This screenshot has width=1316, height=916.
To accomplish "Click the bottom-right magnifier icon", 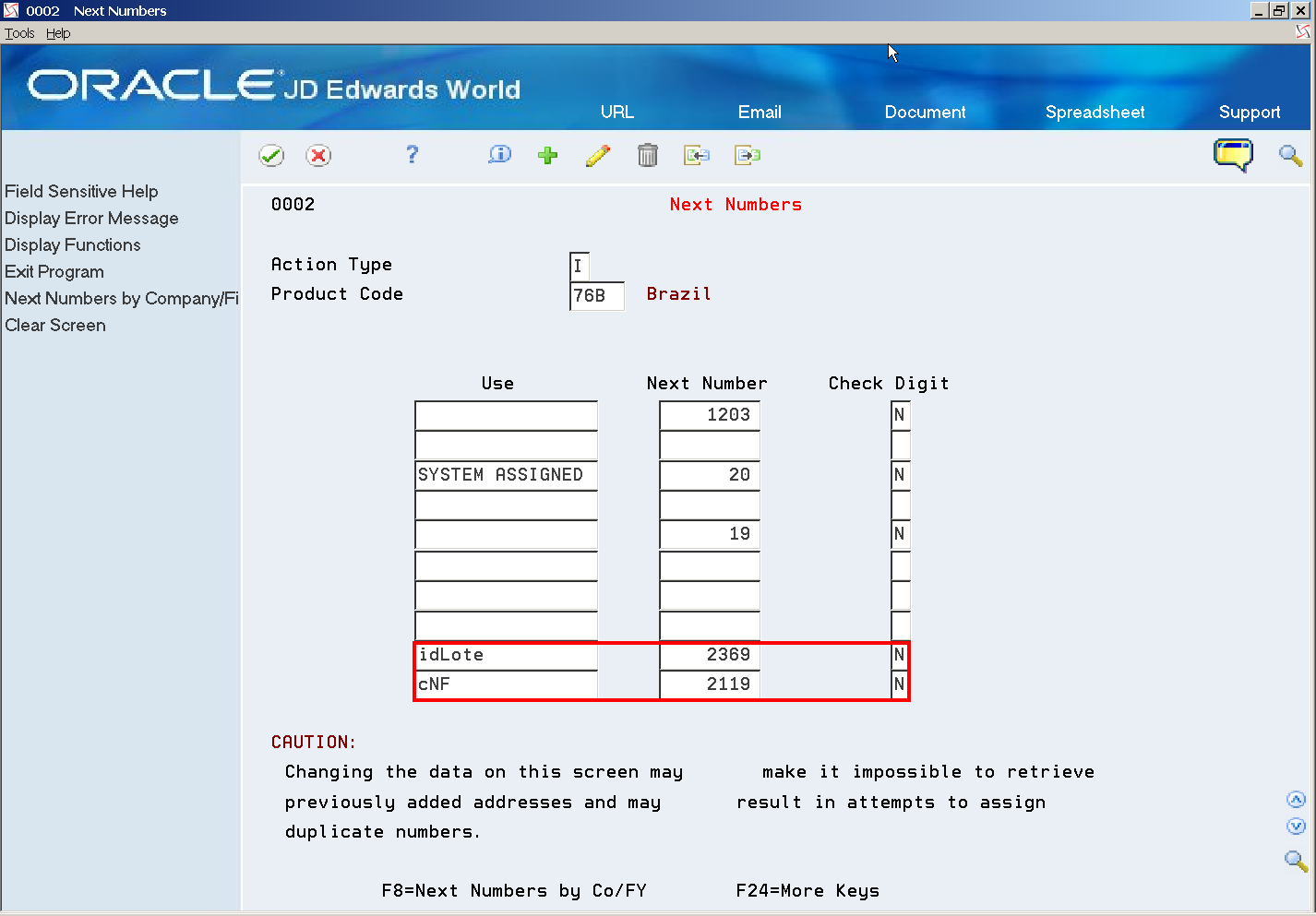I will (x=1296, y=861).
